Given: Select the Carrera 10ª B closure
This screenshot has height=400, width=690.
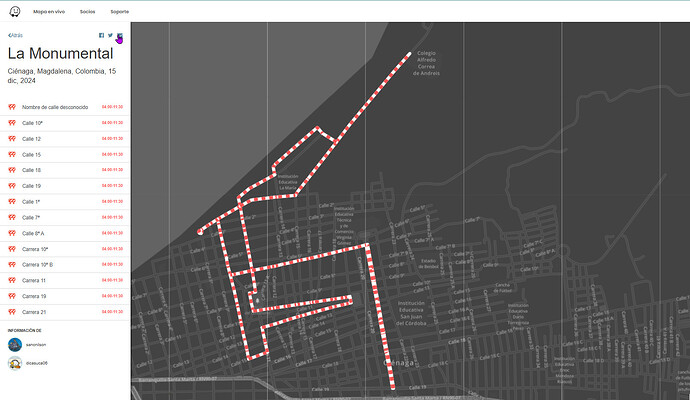Looking at the screenshot, I should [x=38, y=265].
